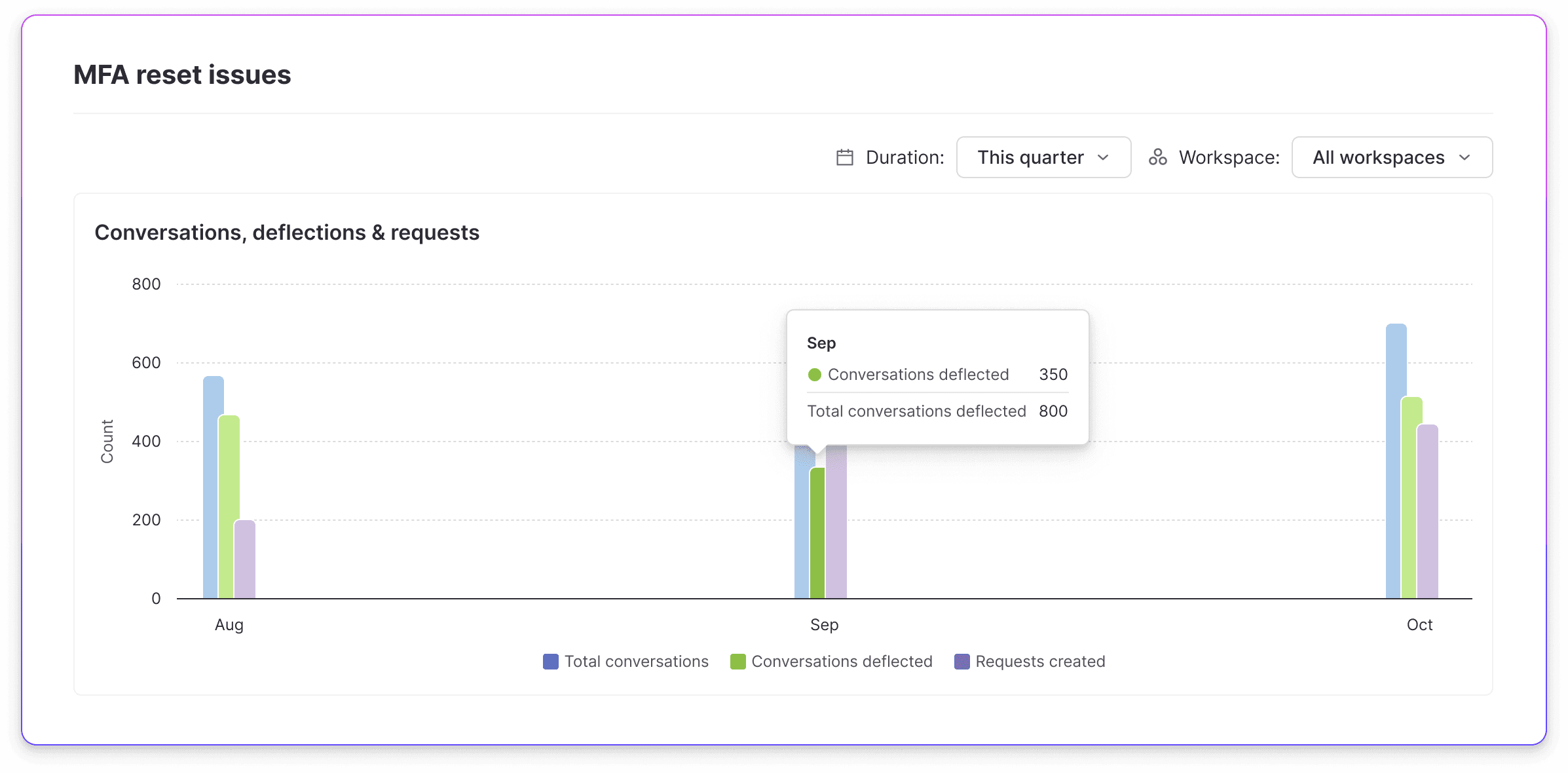Viewport: 1568px width, 773px height.
Task: Toggle the Requests created legend swatch
Action: 962,662
